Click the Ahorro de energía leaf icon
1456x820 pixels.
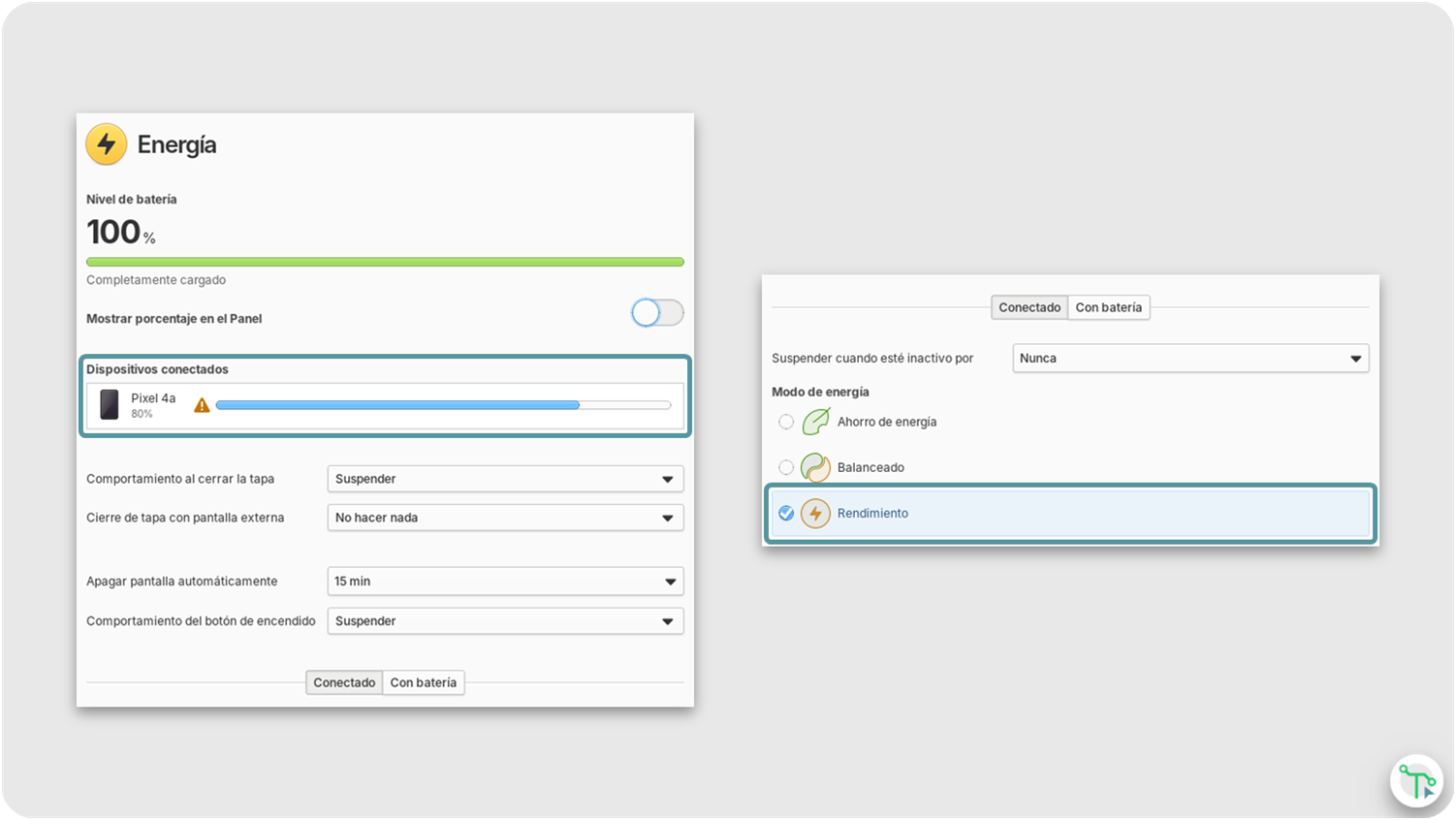pos(814,421)
